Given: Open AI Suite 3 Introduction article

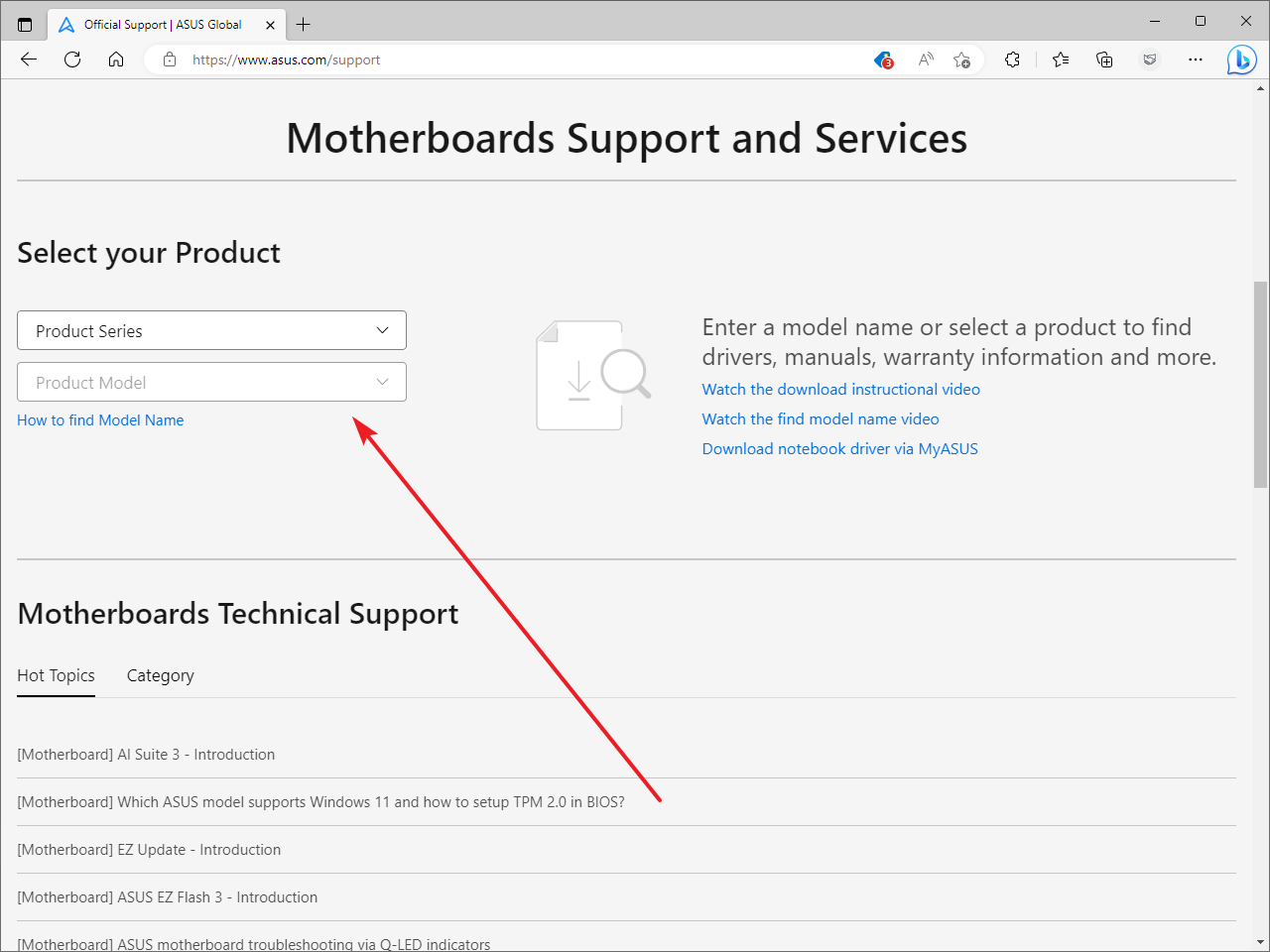Looking at the screenshot, I should 146,755.
